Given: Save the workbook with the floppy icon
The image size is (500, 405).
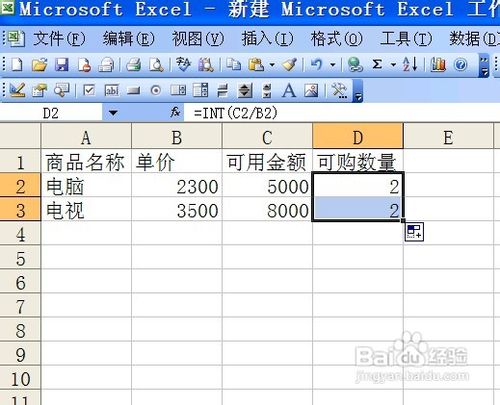Looking at the screenshot, I should point(62,64).
